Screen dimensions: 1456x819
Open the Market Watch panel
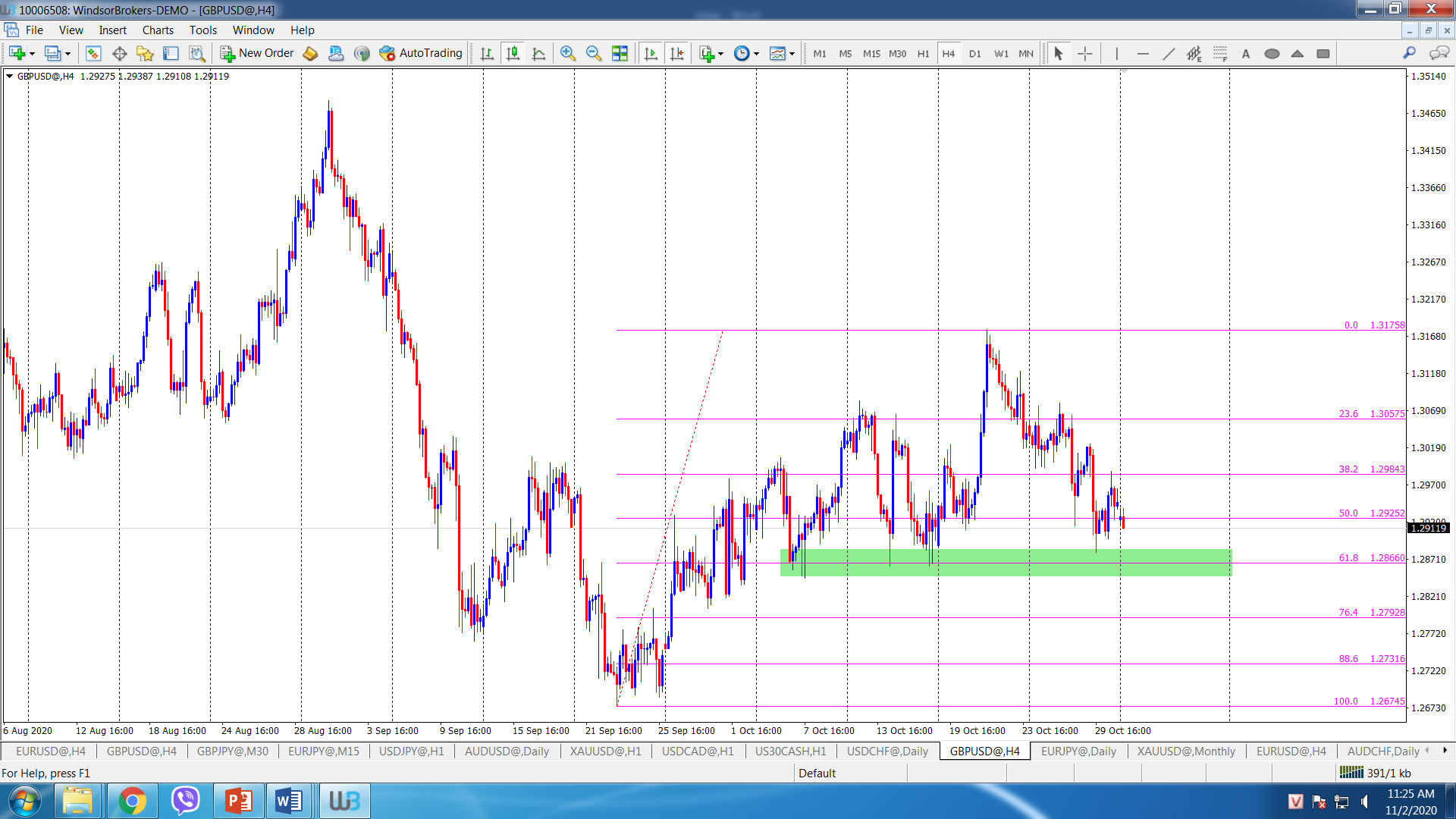[x=93, y=53]
